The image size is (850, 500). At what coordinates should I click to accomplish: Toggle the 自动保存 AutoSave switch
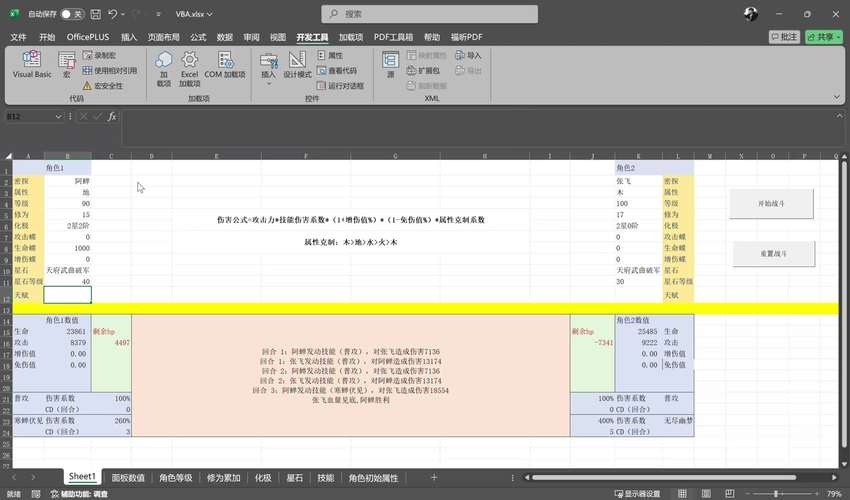coord(72,14)
